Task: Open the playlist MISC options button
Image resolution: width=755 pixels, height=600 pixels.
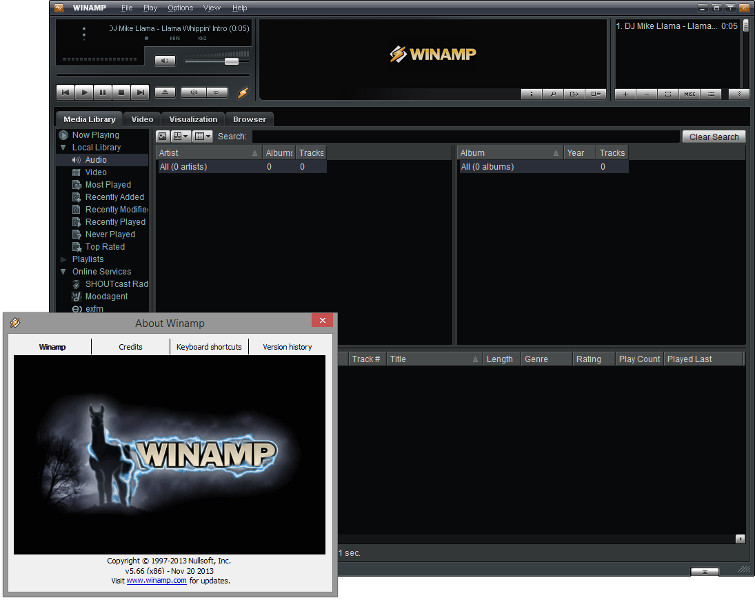Action: click(690, 94)
